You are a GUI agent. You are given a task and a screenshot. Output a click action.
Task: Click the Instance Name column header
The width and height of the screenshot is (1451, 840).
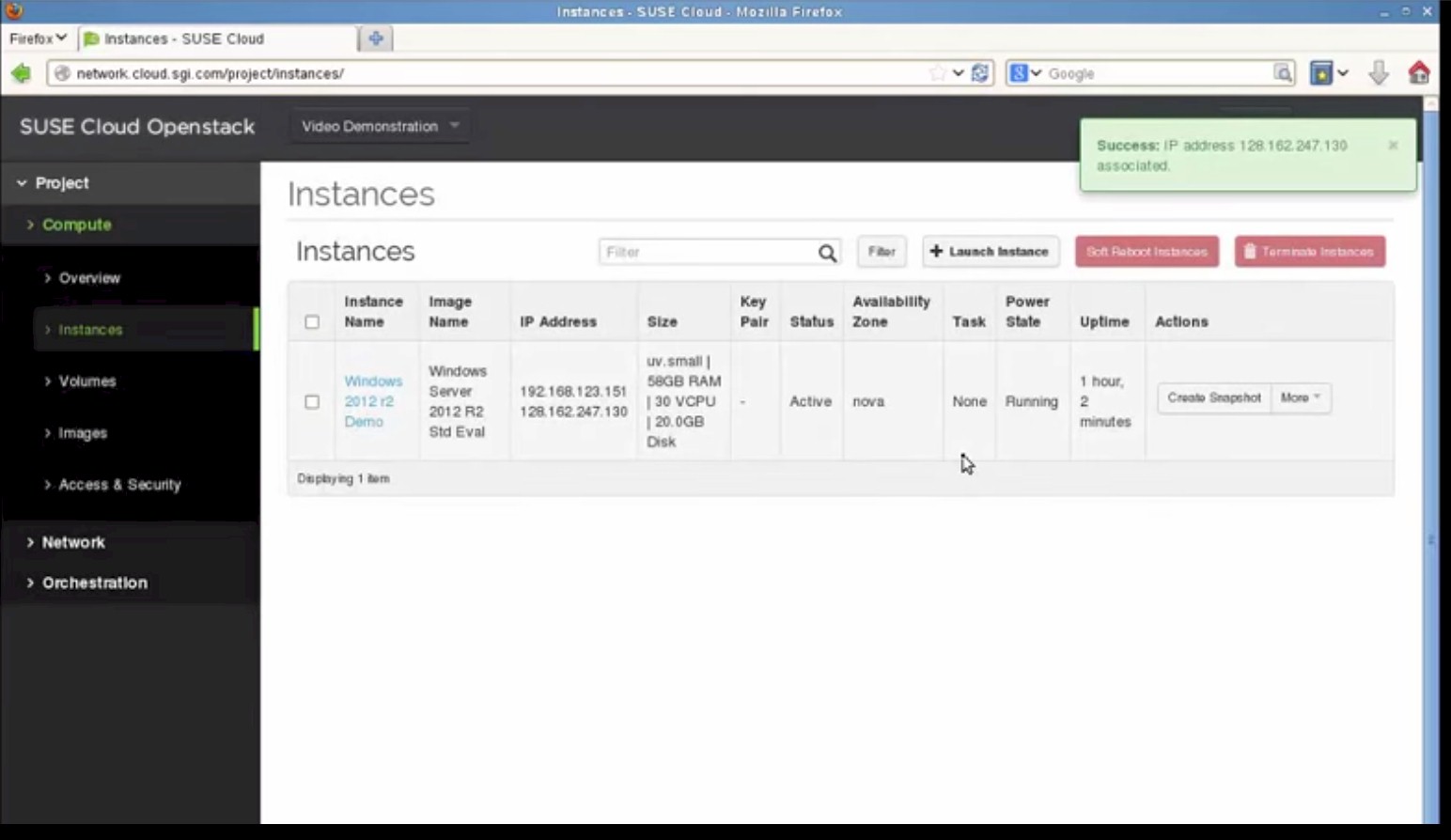(373, 311)
